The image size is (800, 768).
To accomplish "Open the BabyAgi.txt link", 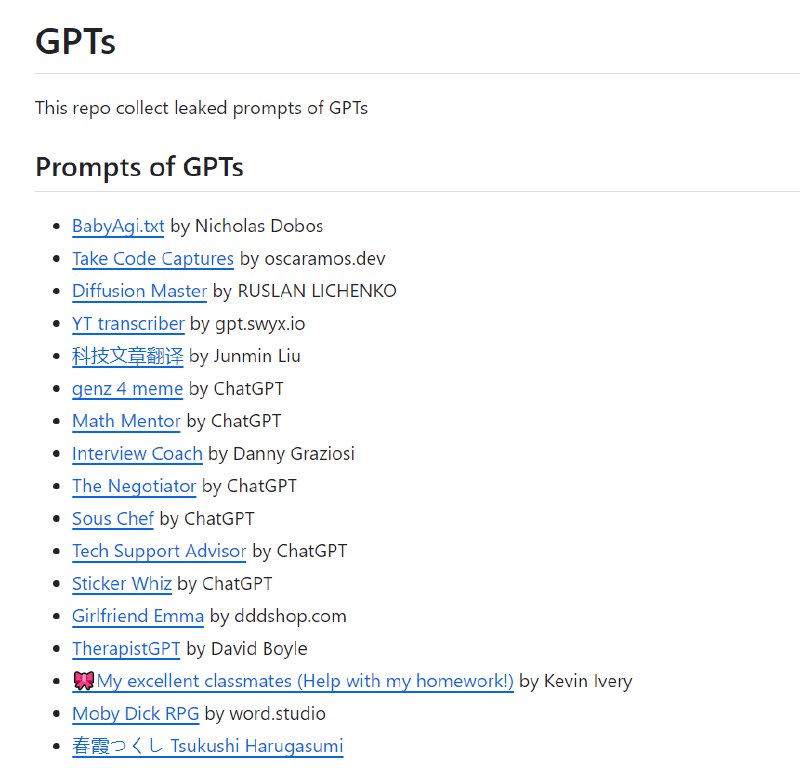I will (118, 226).
